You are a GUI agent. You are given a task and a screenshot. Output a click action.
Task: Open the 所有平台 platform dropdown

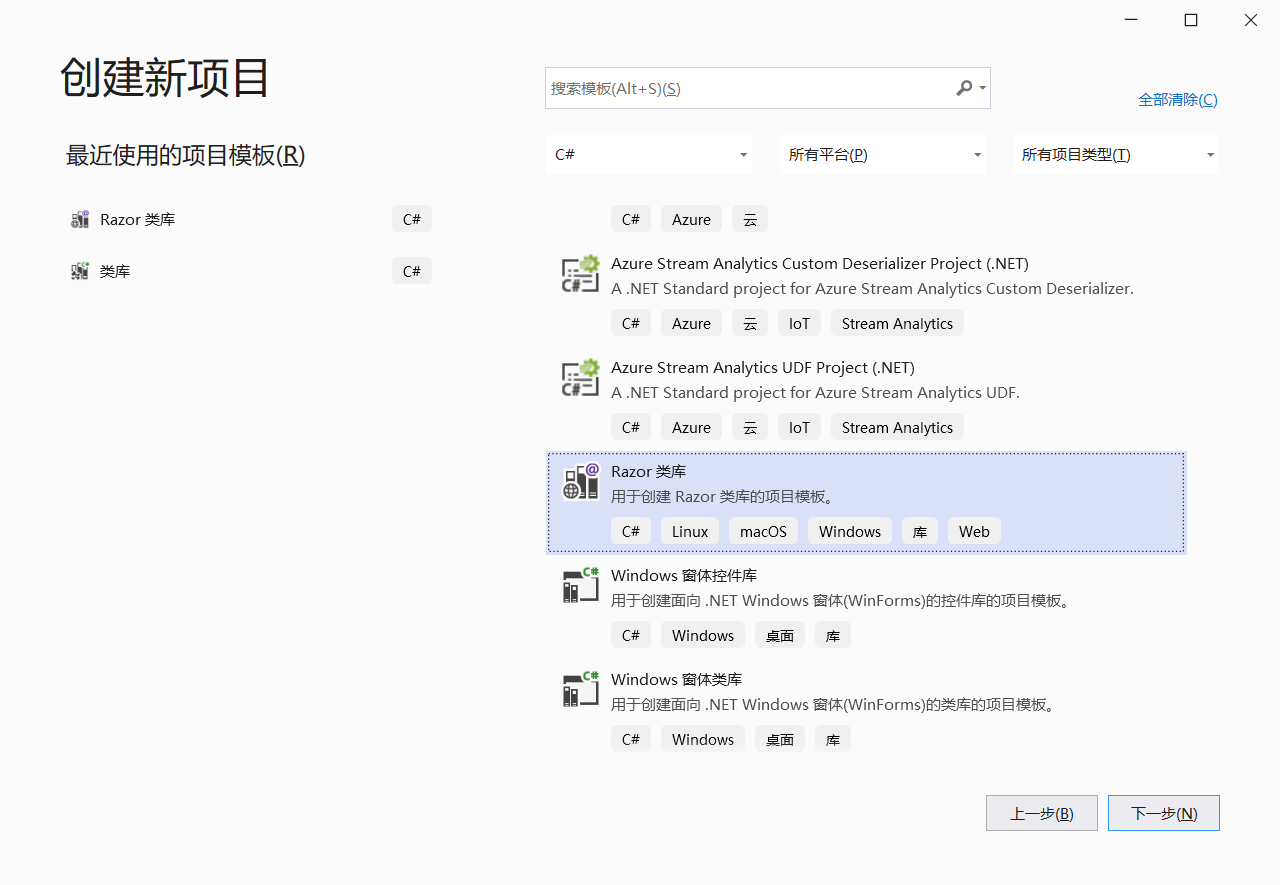[x=882, y=155]
